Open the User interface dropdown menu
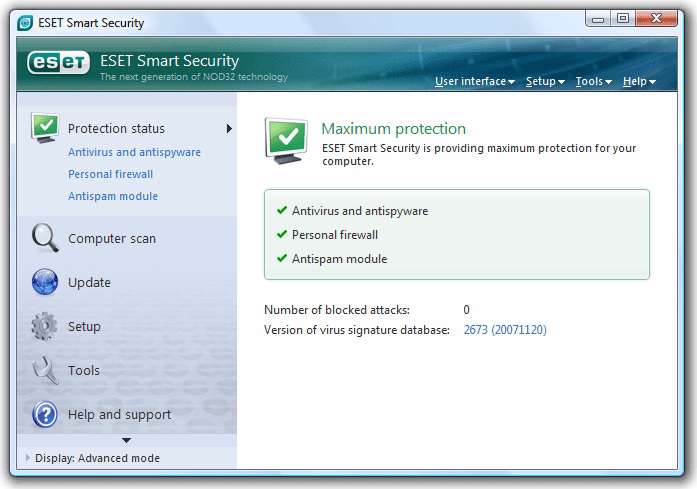Viewport: 697px width, 489px height. (475, 81)
